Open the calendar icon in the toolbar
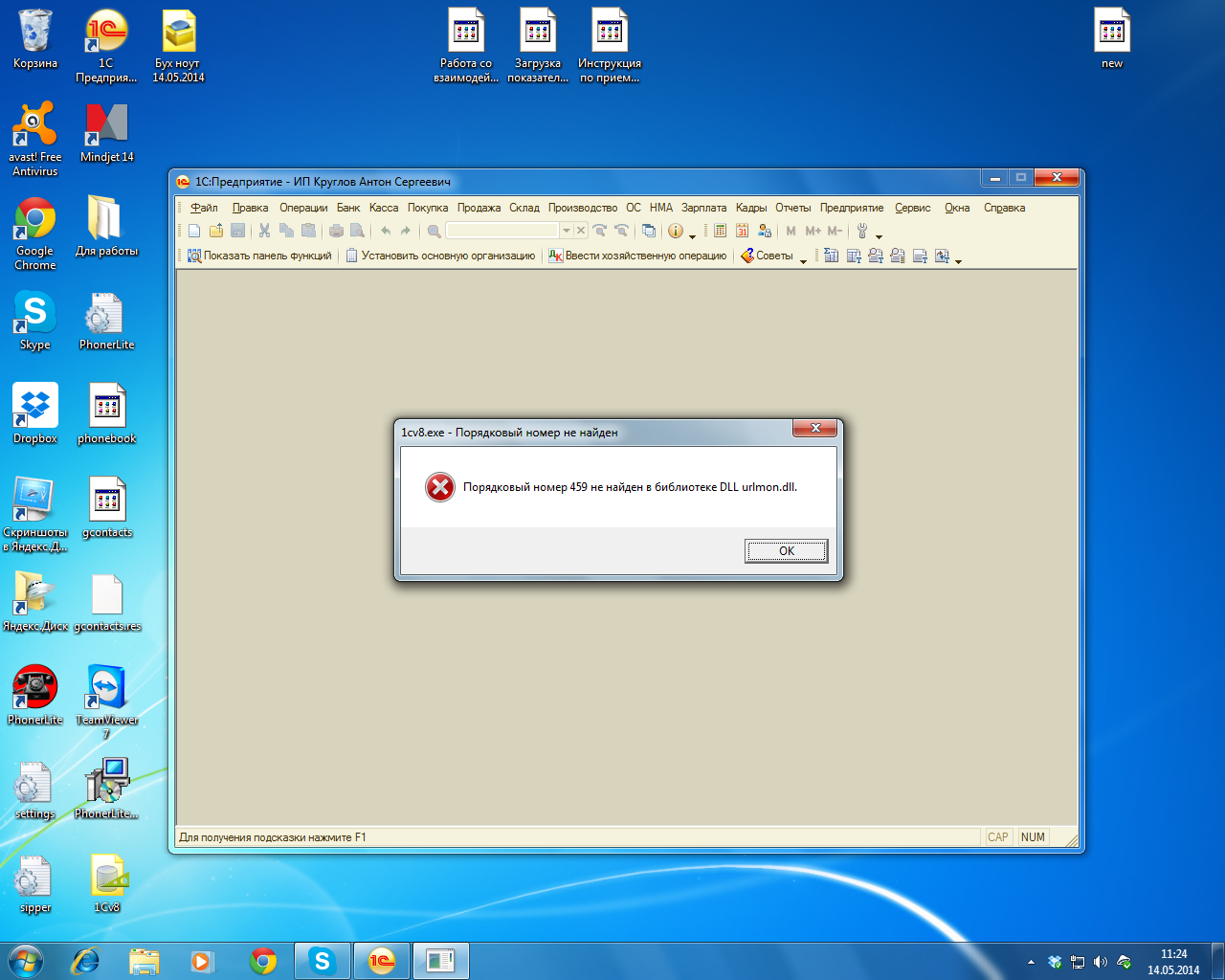Image resolution: width=1225 pixels, height=980 pixels. coord(742,231)
